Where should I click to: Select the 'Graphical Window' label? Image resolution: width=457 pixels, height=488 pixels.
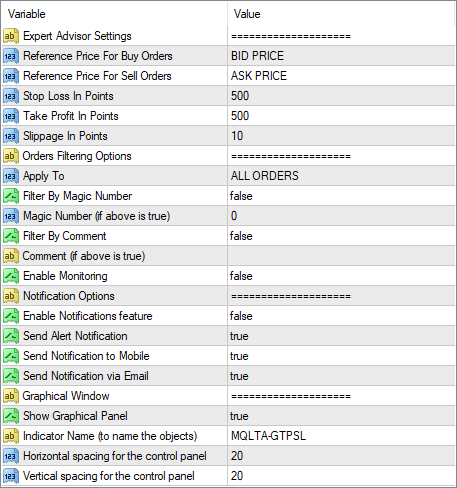[x=66, y=396]
